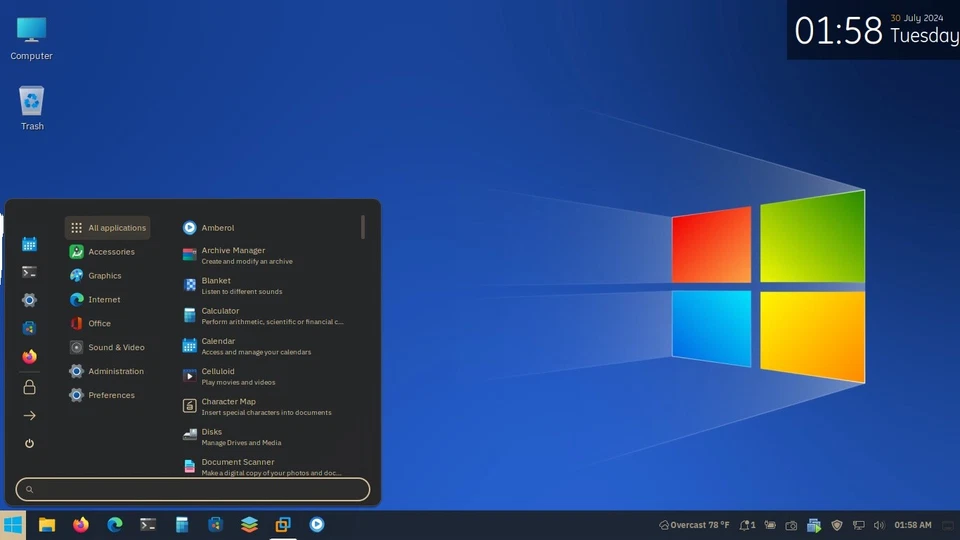Click the power button in menu sidebar
The width and height of the screenshot is (960, 540).
[29, 443]
